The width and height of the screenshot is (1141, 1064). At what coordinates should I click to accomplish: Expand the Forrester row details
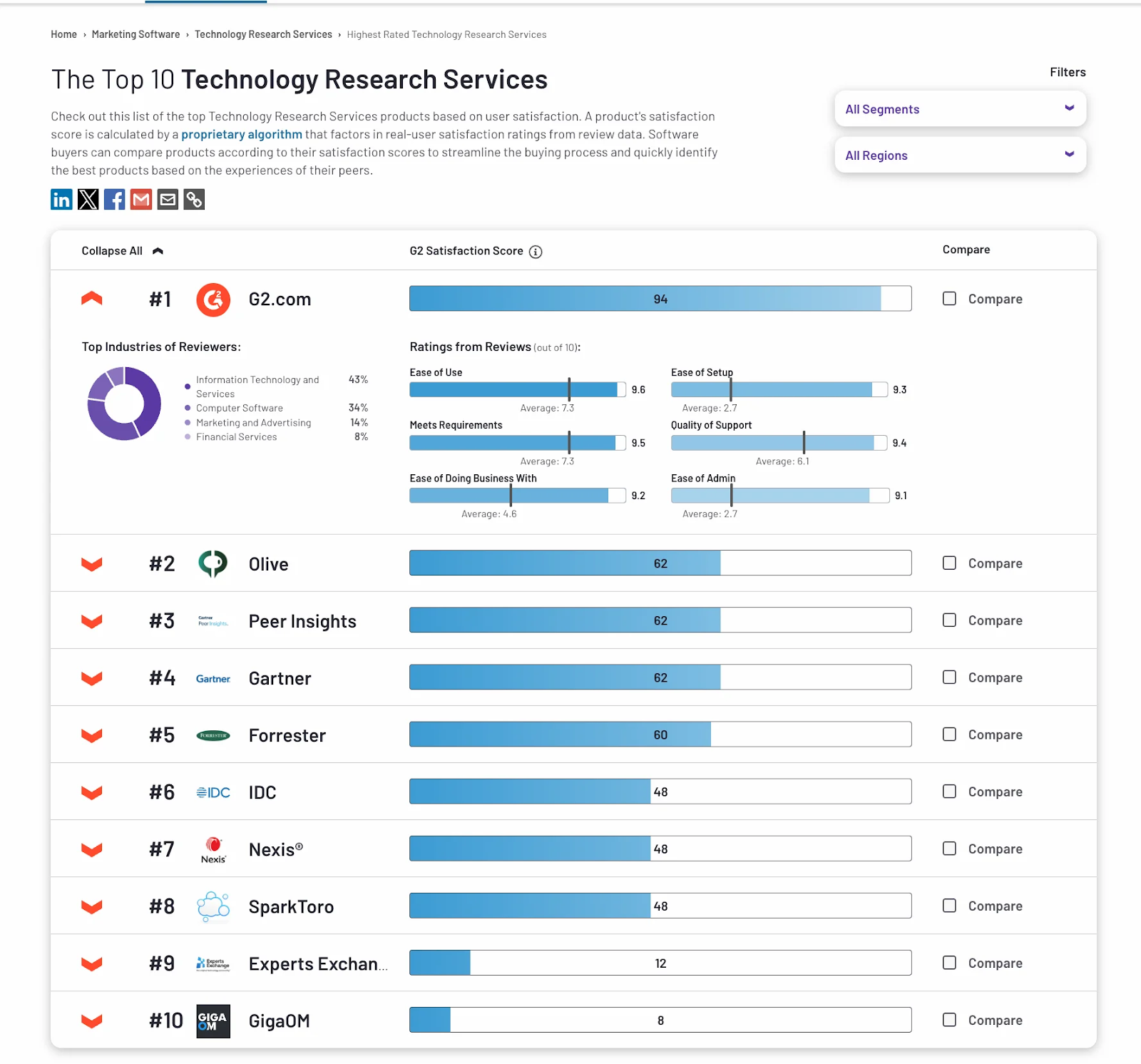tap(91, 735)
